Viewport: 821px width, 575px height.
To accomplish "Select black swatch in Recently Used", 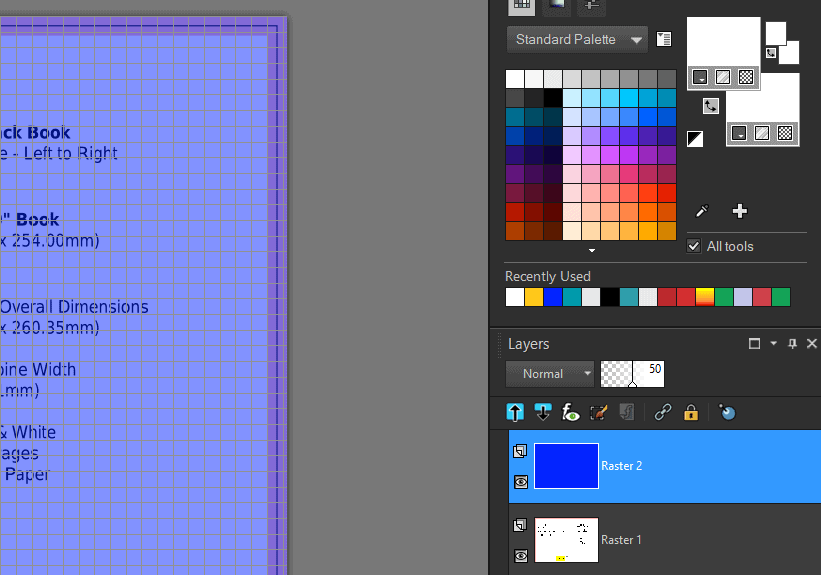I will click(x=610, y=297).
